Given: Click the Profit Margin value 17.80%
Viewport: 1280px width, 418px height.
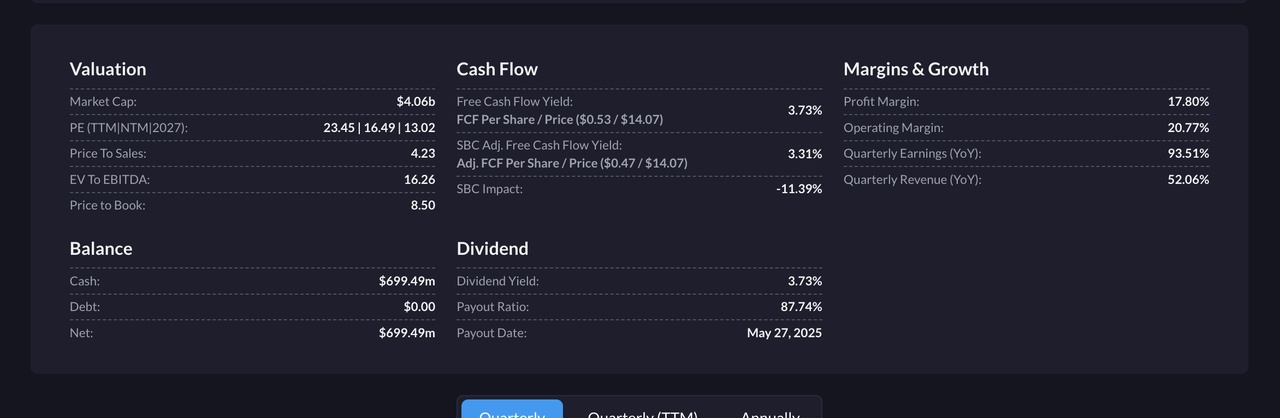Looking at the screenshot, I should pos(1188,101).
